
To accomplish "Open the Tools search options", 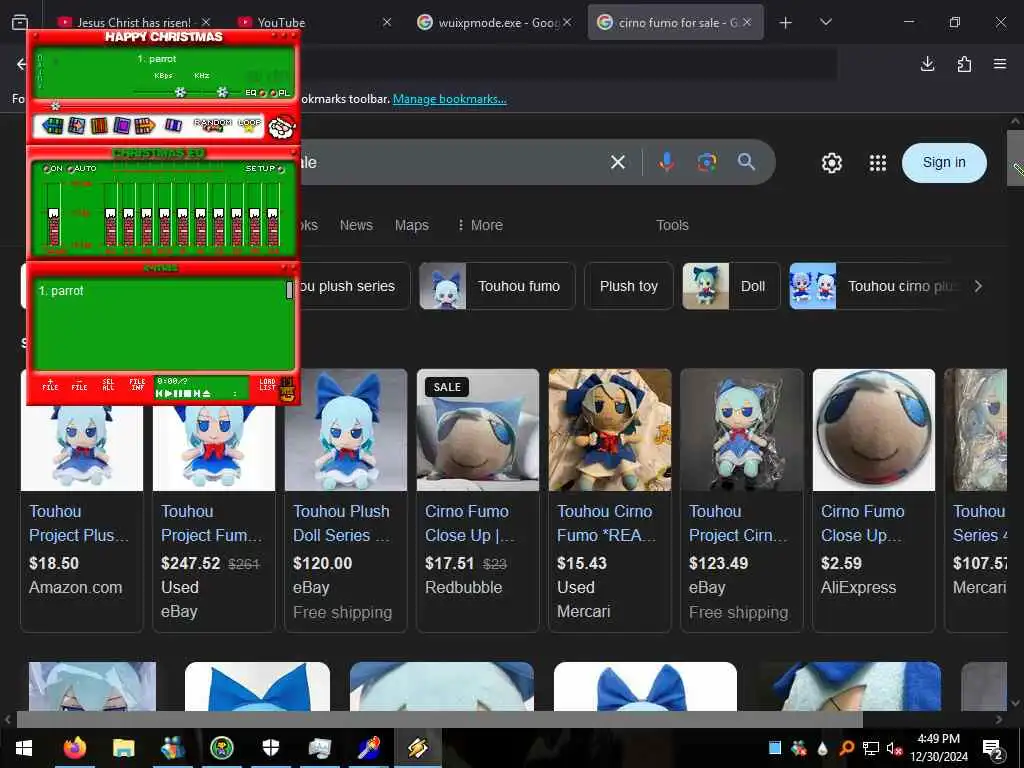I will click(x=672, y=225).
